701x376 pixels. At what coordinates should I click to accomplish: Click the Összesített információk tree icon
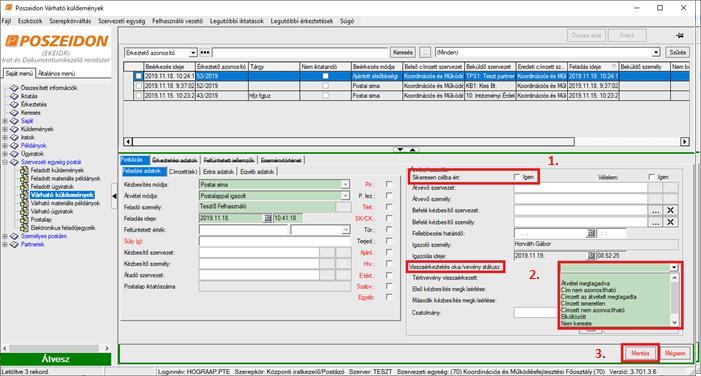click(14, 88)
